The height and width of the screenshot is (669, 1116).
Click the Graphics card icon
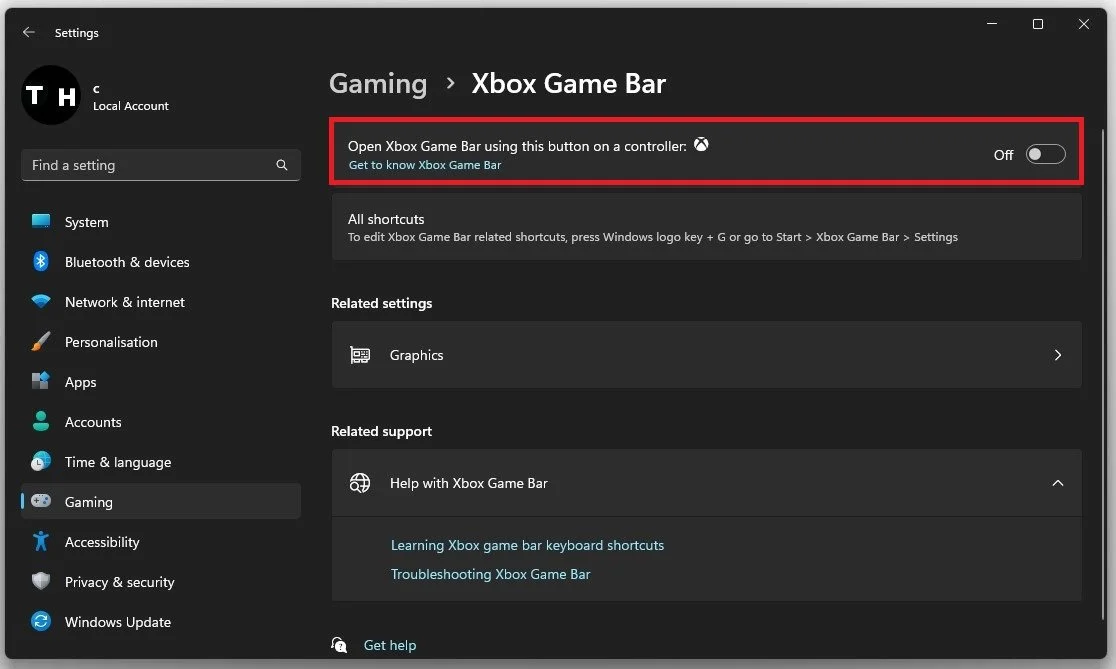click(x=360, y=354)
